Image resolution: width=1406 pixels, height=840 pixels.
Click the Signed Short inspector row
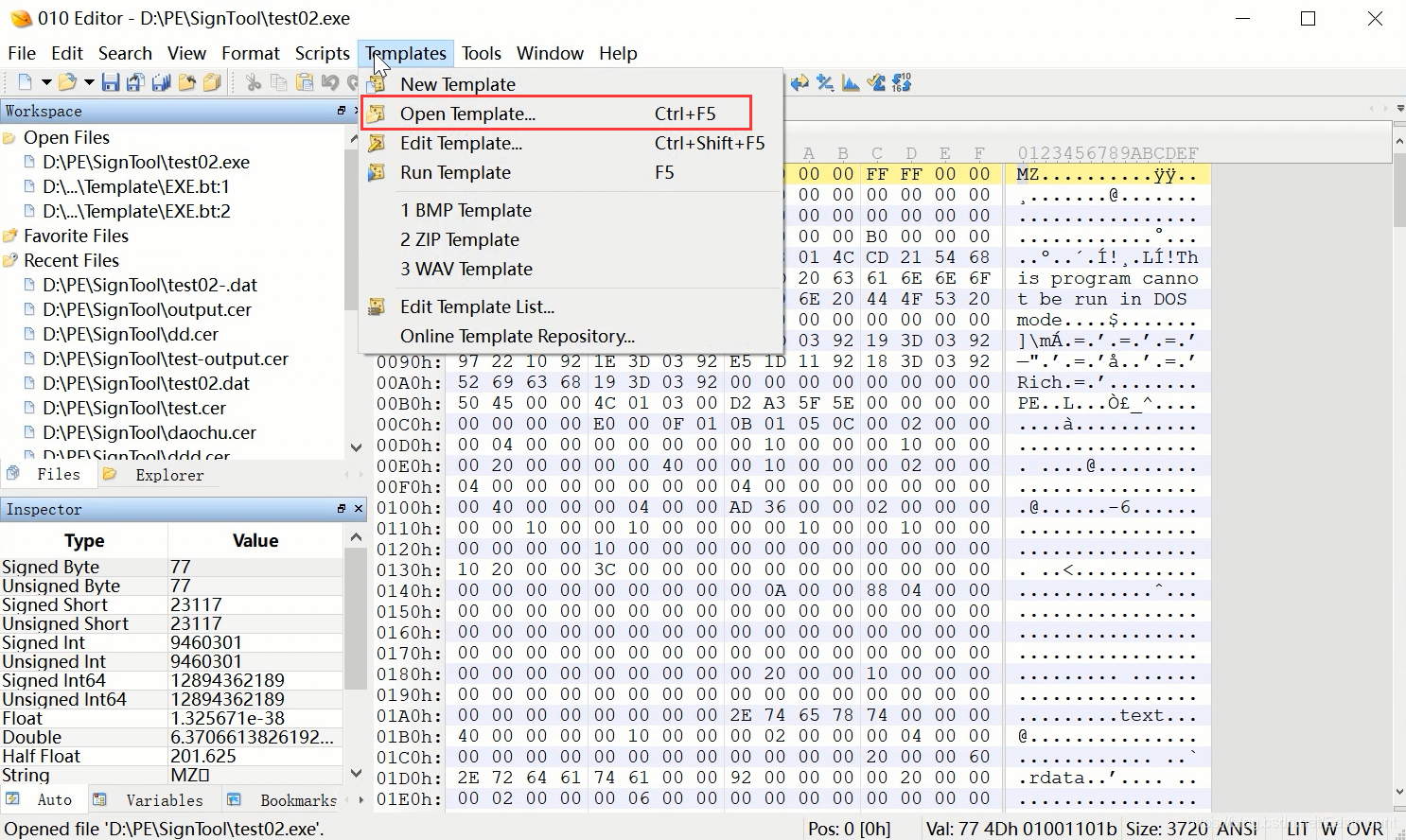coord(171,604)
